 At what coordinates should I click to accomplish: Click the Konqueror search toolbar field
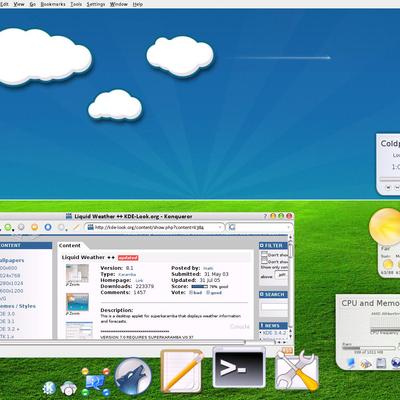point(259,227)
